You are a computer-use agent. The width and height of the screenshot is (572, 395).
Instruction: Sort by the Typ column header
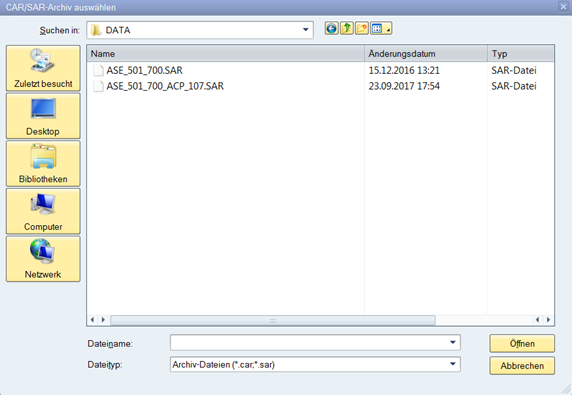pos(521,54)
